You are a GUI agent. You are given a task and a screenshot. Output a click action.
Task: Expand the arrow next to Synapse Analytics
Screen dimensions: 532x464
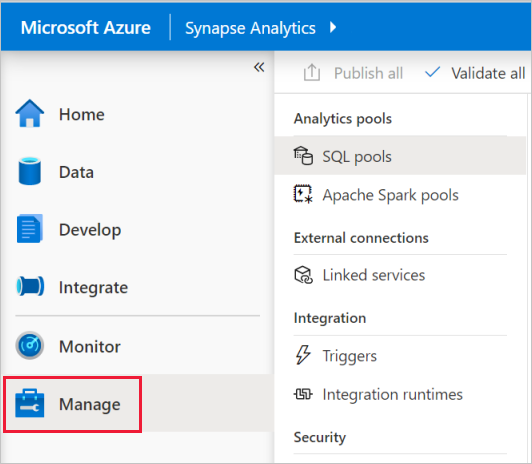coord(333,27)
